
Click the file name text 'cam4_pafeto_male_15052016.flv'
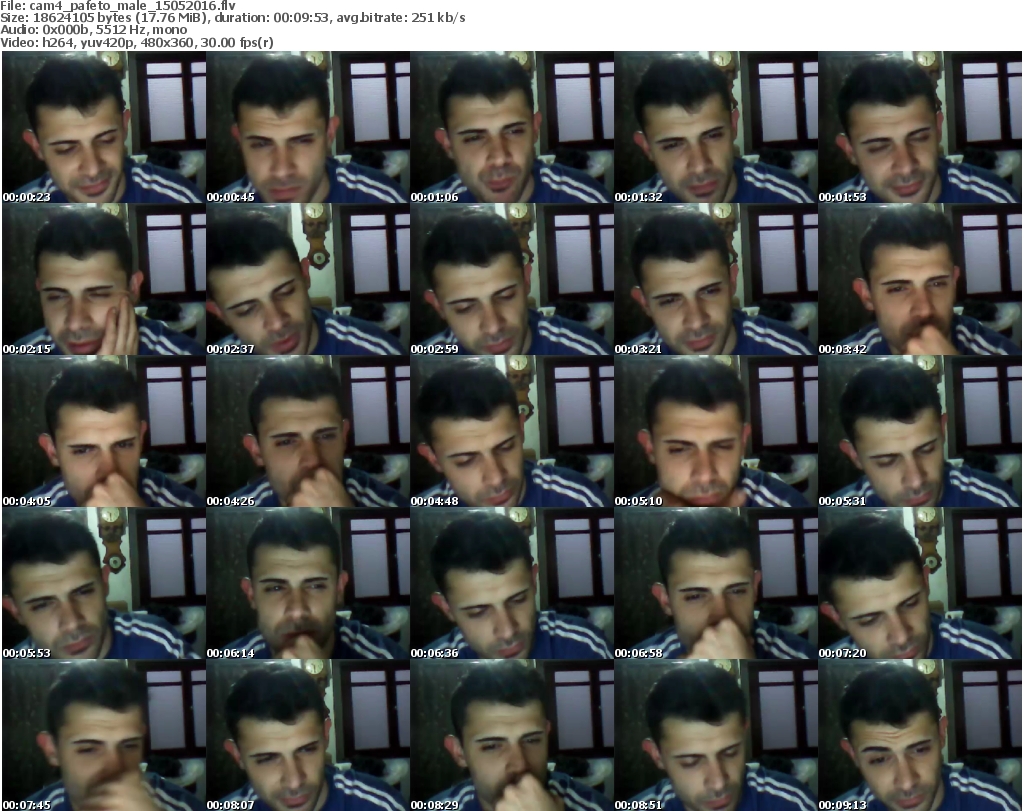coord(133,6)
